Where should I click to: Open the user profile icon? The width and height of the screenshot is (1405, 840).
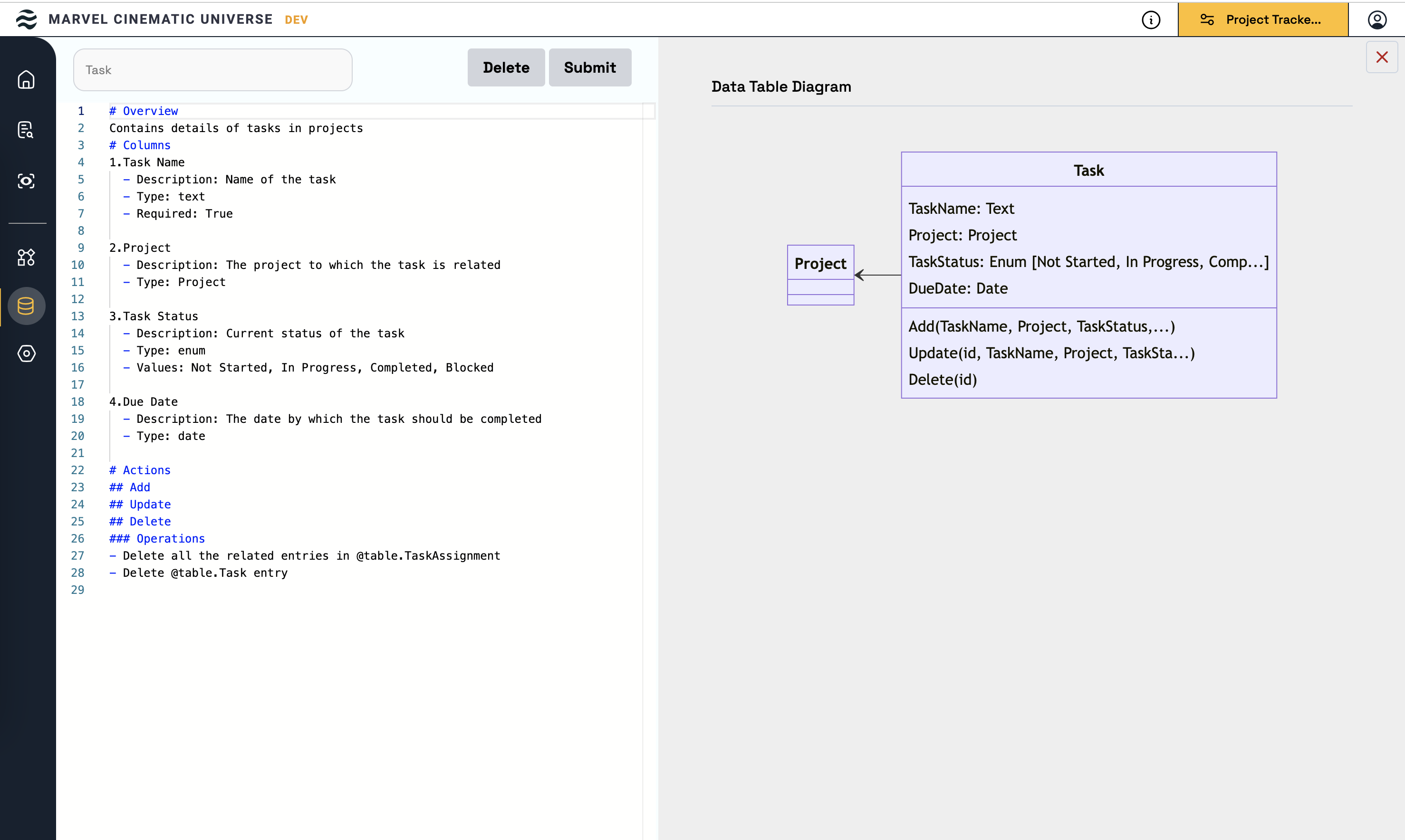coord(1376,20)
